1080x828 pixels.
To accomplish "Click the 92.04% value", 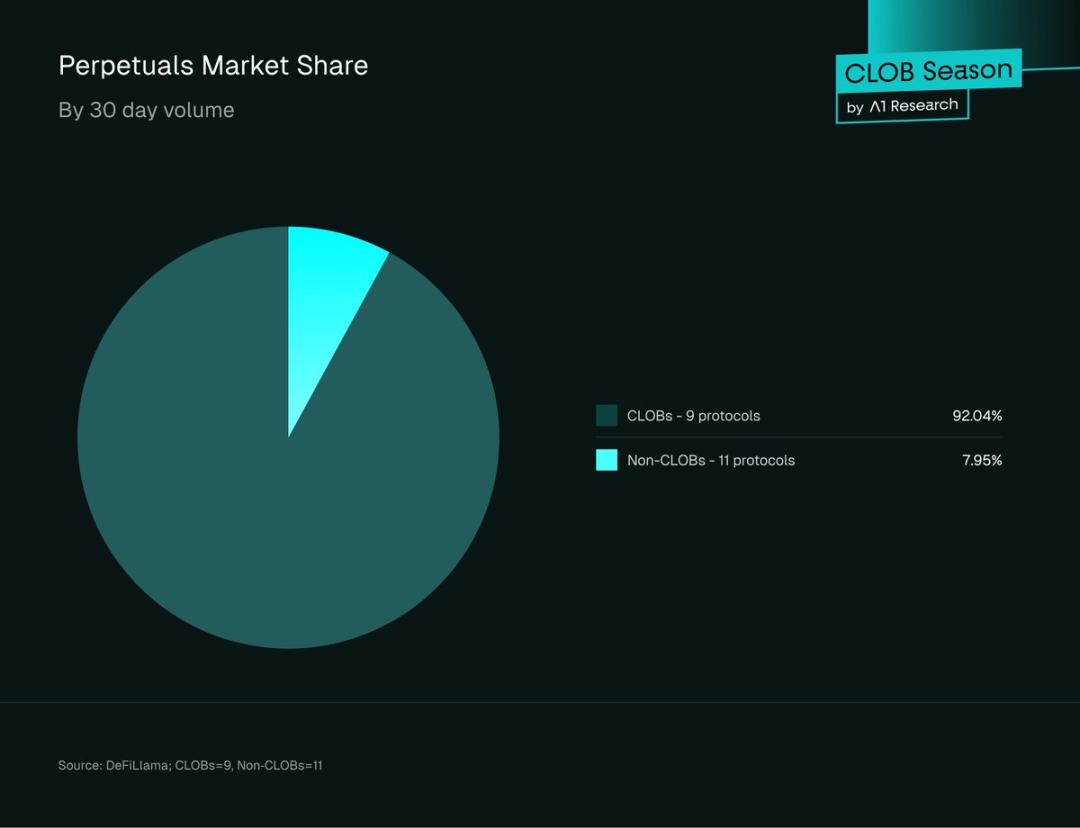I will (x=976, y=416).
